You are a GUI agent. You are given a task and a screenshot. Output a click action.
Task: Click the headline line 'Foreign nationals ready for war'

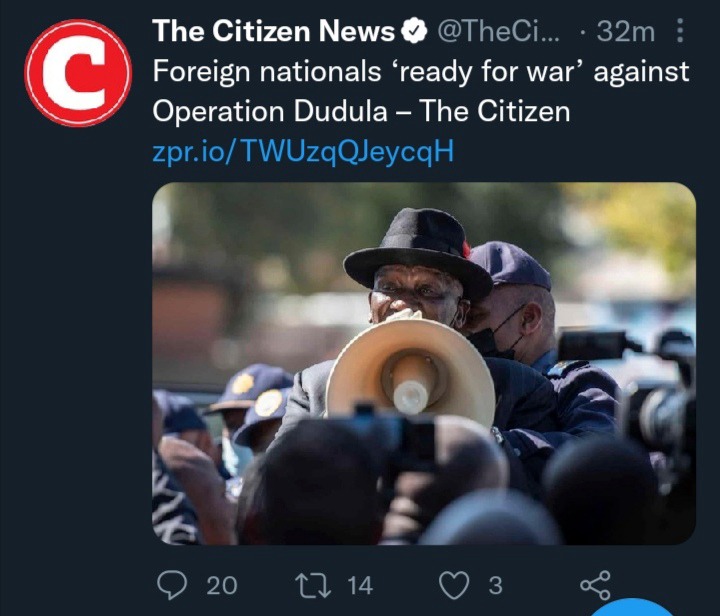point(421,72)
